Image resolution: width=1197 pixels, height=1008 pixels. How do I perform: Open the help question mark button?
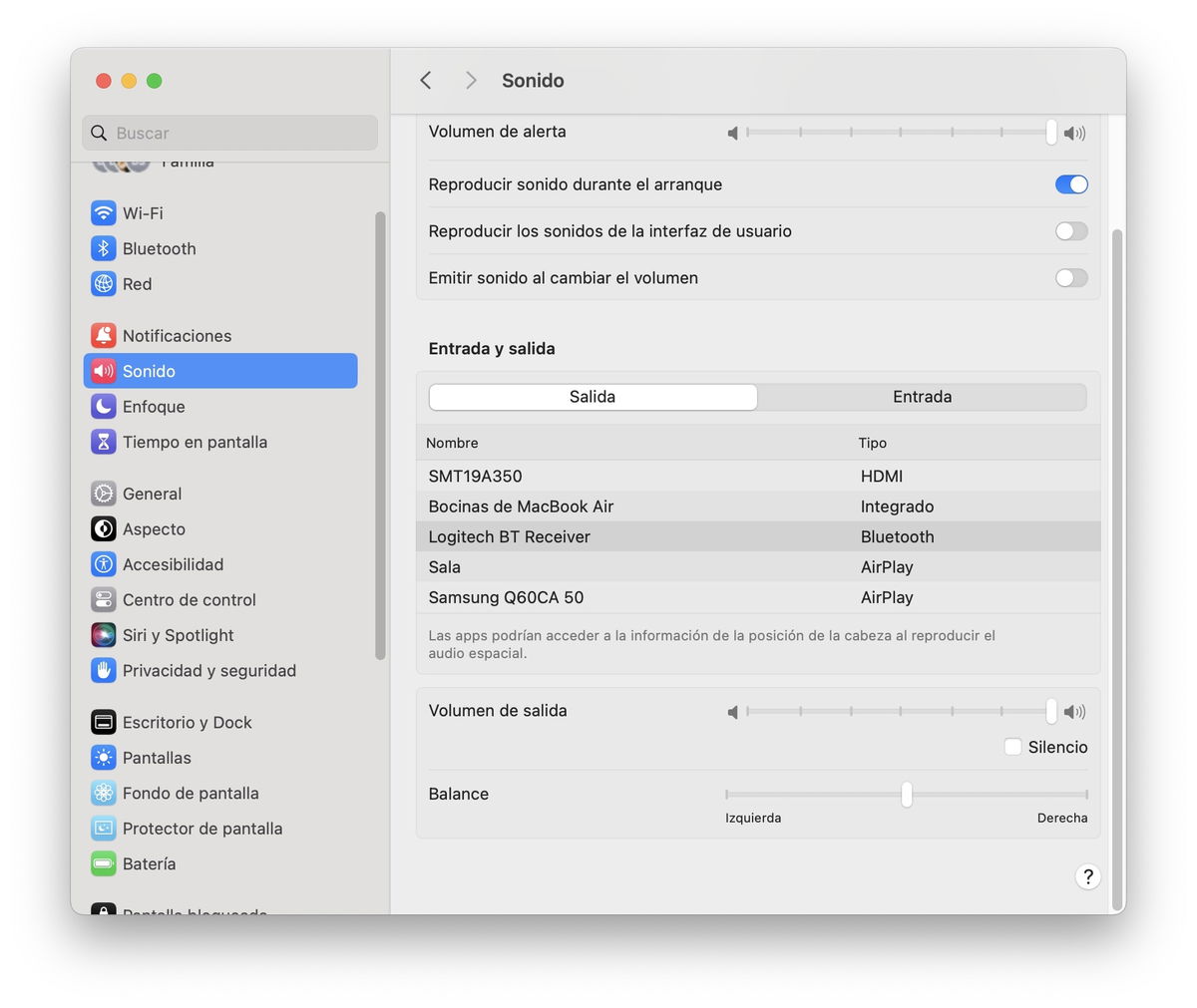[1087, 876]
